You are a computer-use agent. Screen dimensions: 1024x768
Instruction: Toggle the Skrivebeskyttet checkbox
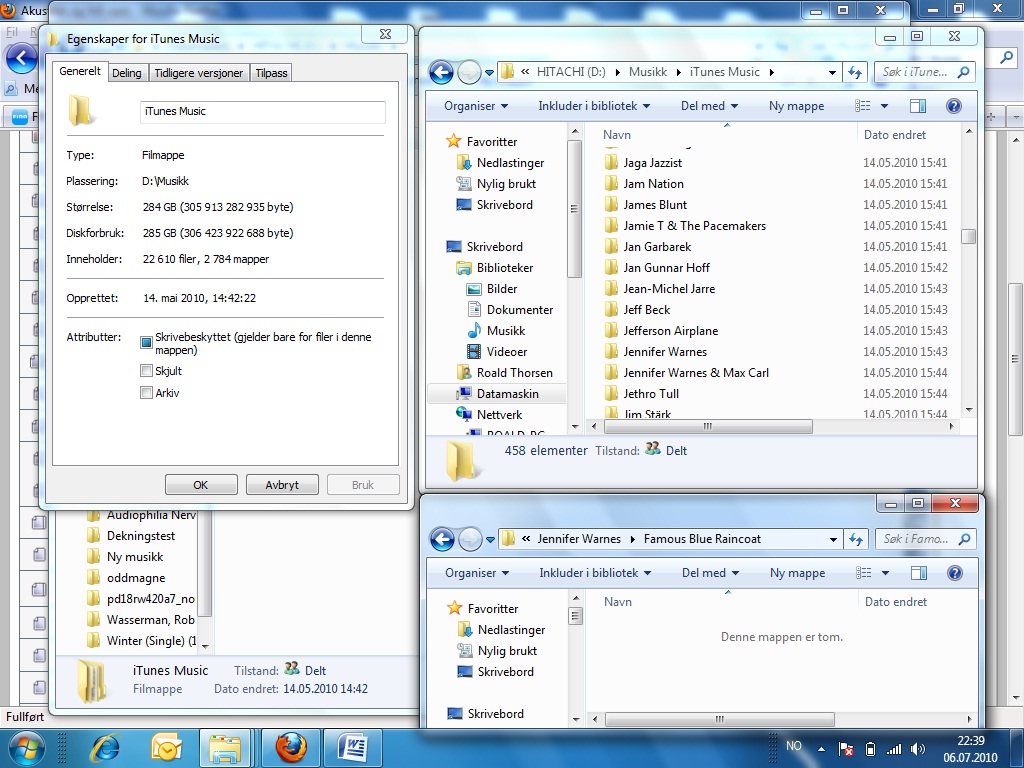click(147, 343)
